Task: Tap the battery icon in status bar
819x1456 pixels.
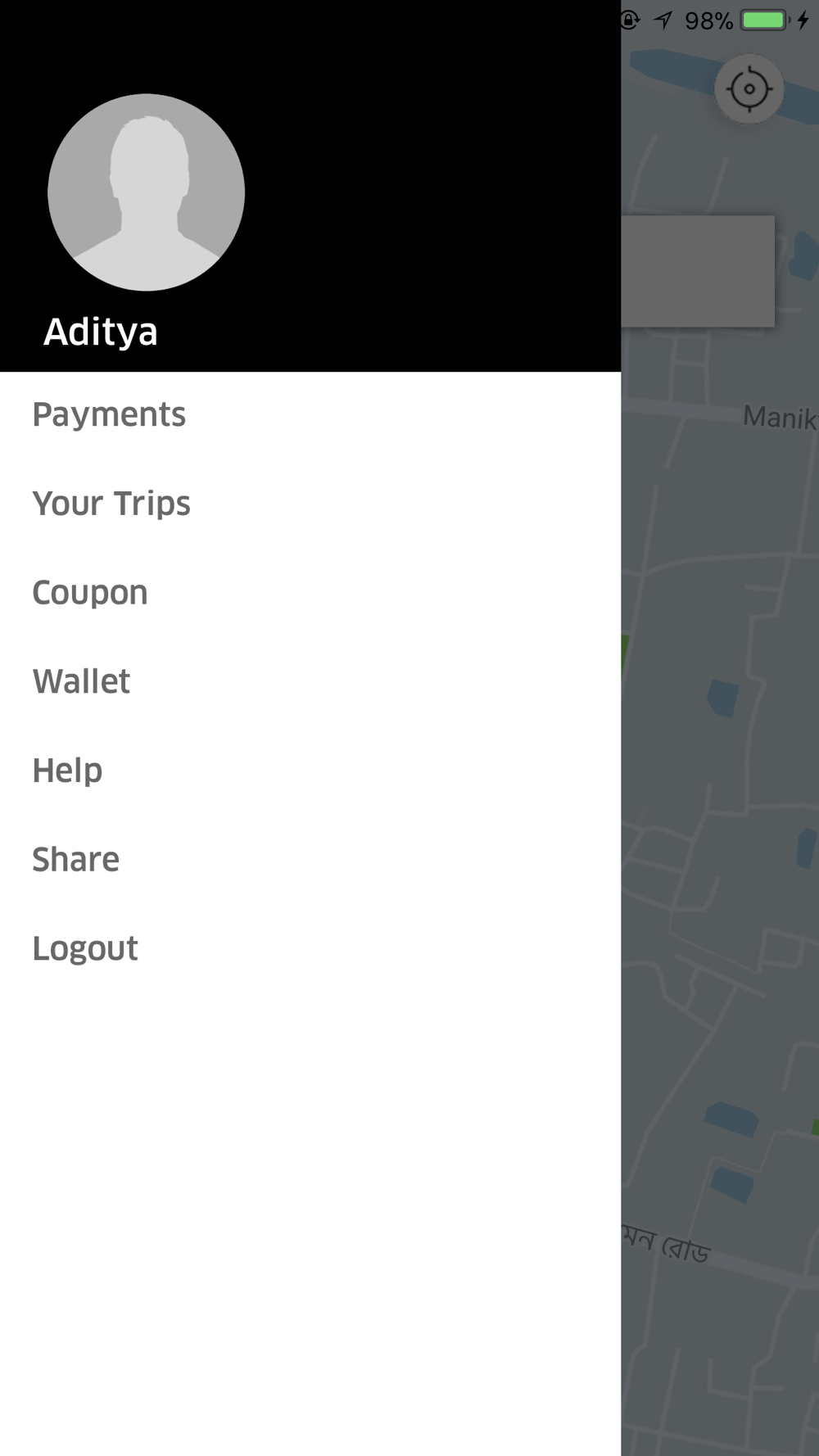Action: click(x=765, y=20)
